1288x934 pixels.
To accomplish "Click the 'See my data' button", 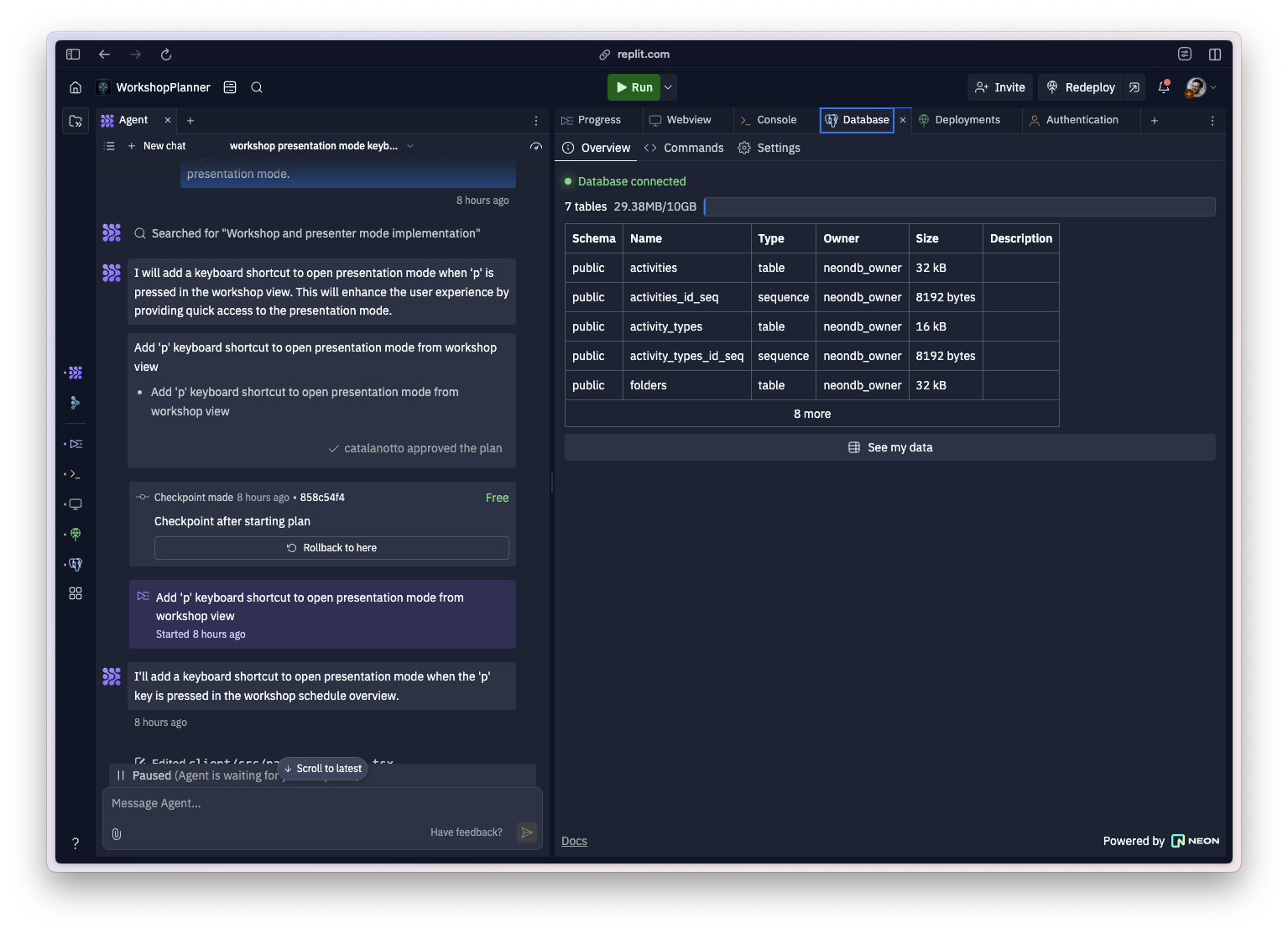I will (889, 447).
